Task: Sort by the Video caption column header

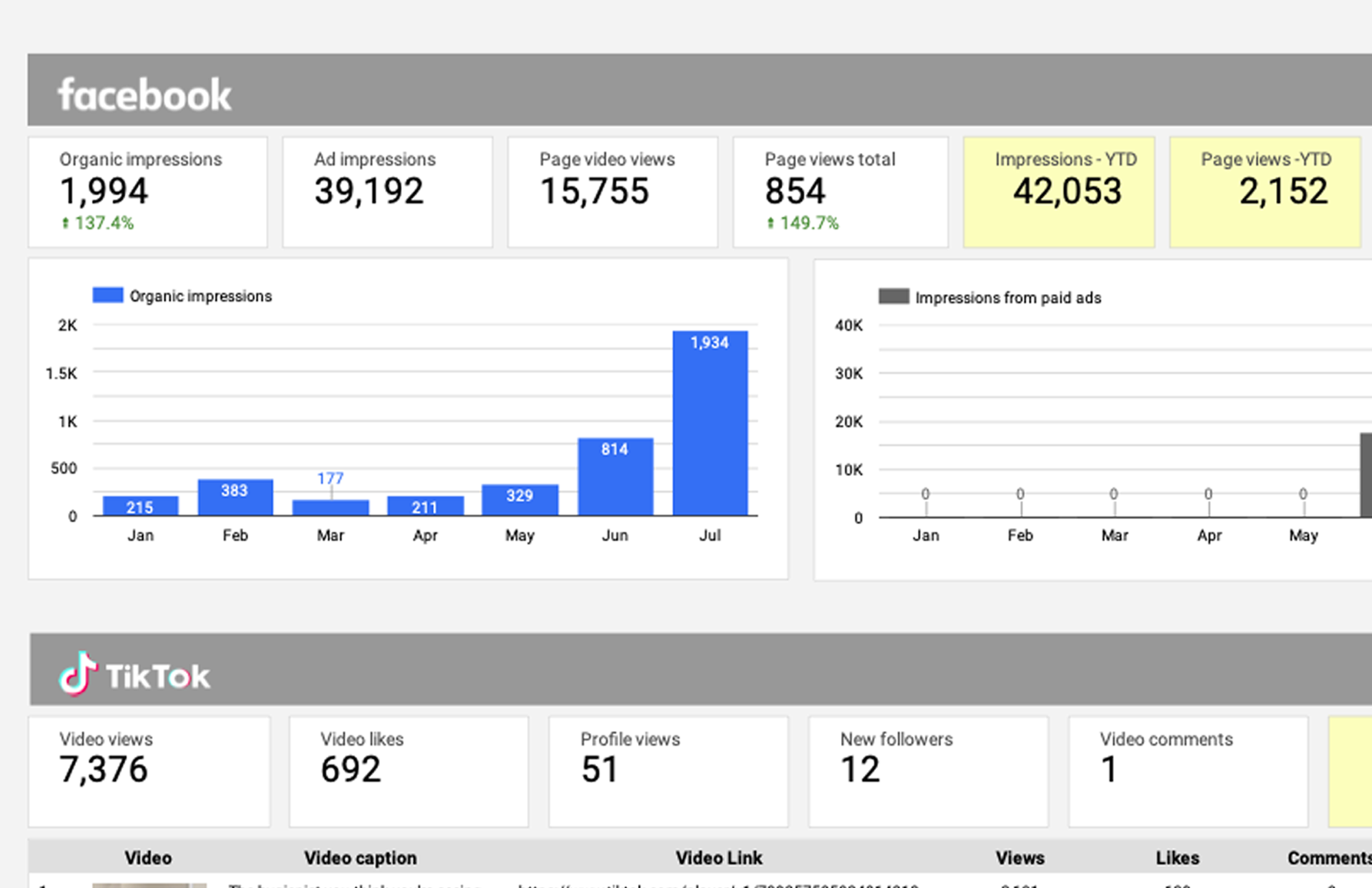Action: point(360,858)
